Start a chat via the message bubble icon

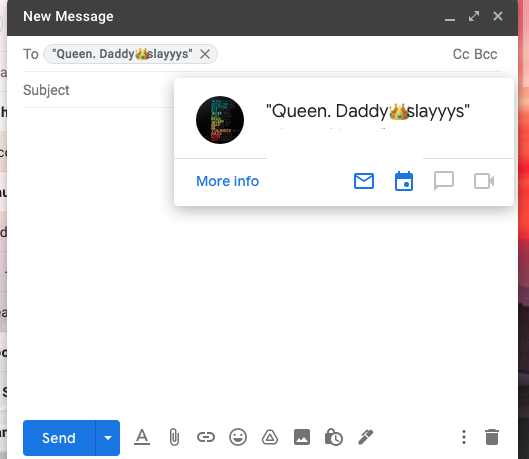444,181
